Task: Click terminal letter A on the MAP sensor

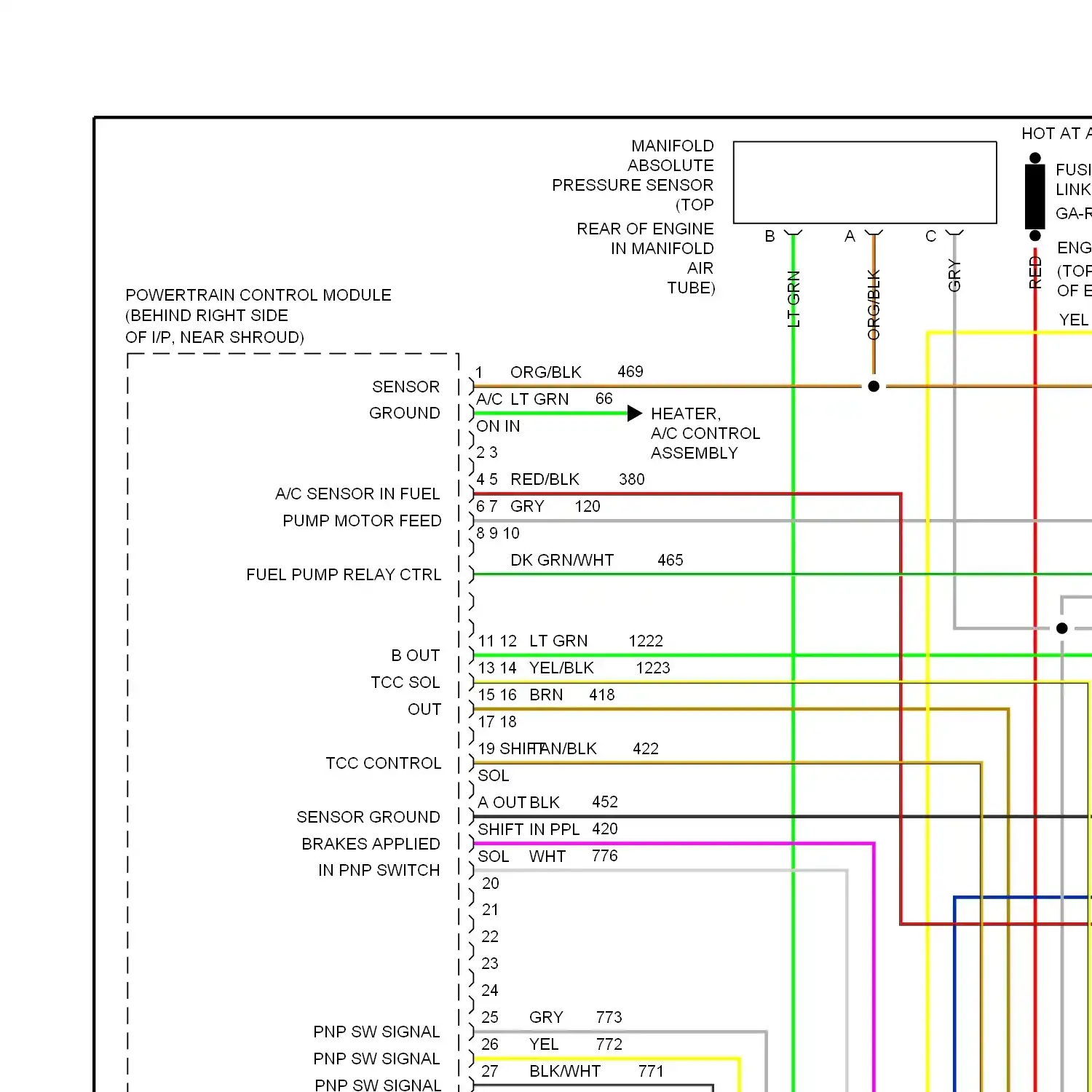Action: (x=850, y=236)
